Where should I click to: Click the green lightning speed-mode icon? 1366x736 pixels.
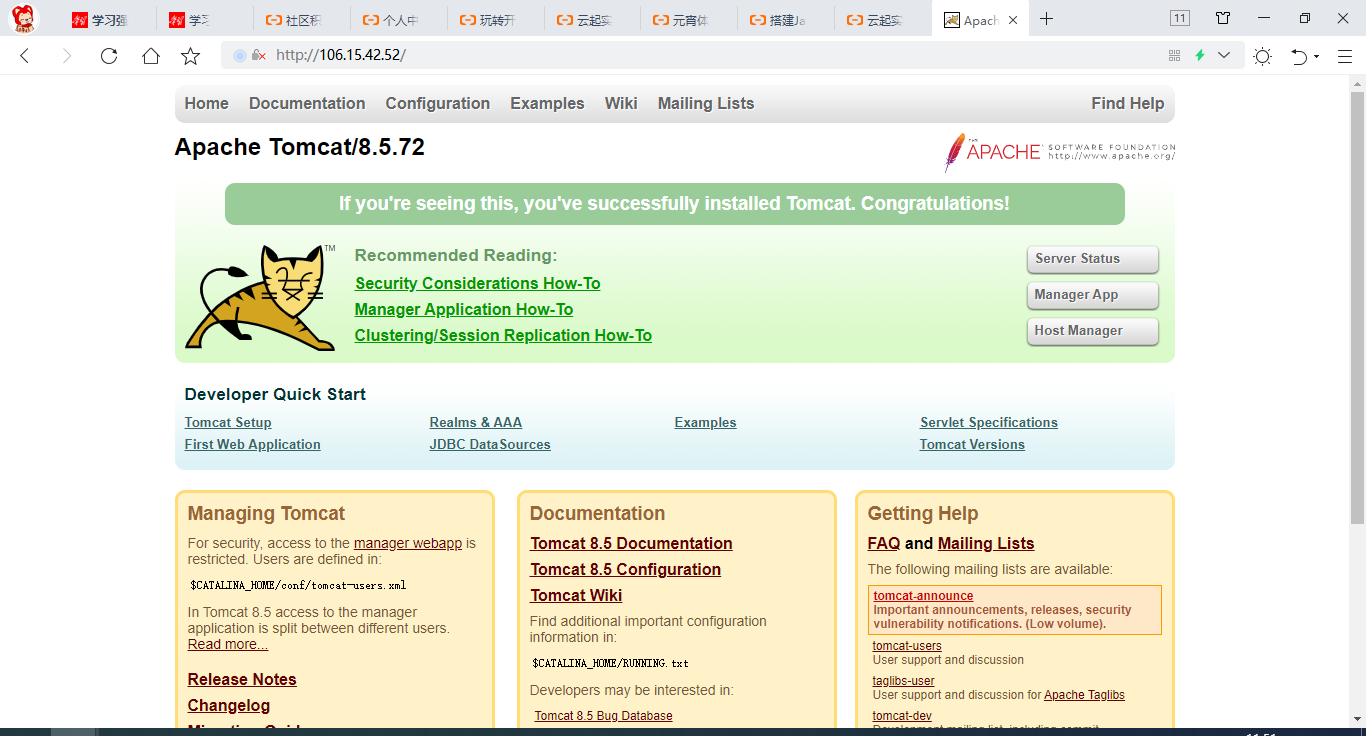1200,56
